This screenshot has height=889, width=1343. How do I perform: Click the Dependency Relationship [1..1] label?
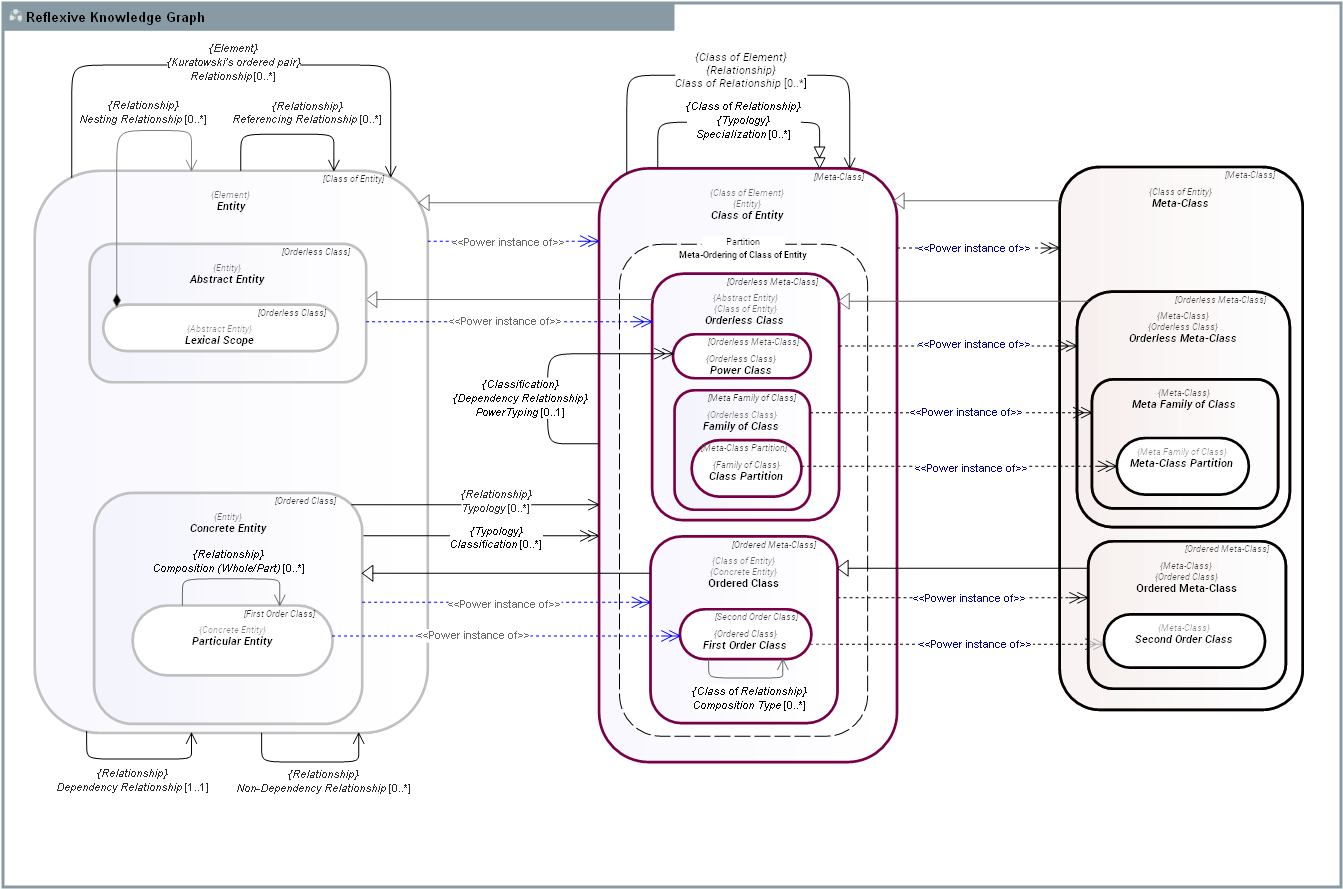[x=132, y=787]
